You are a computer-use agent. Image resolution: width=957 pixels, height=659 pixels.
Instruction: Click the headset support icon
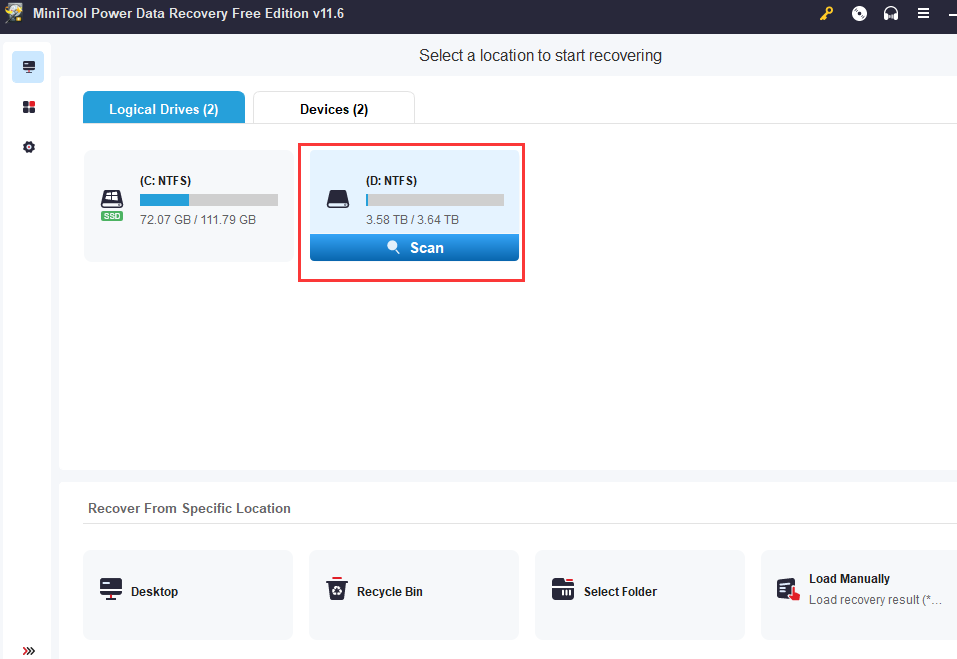pos(891,13)
